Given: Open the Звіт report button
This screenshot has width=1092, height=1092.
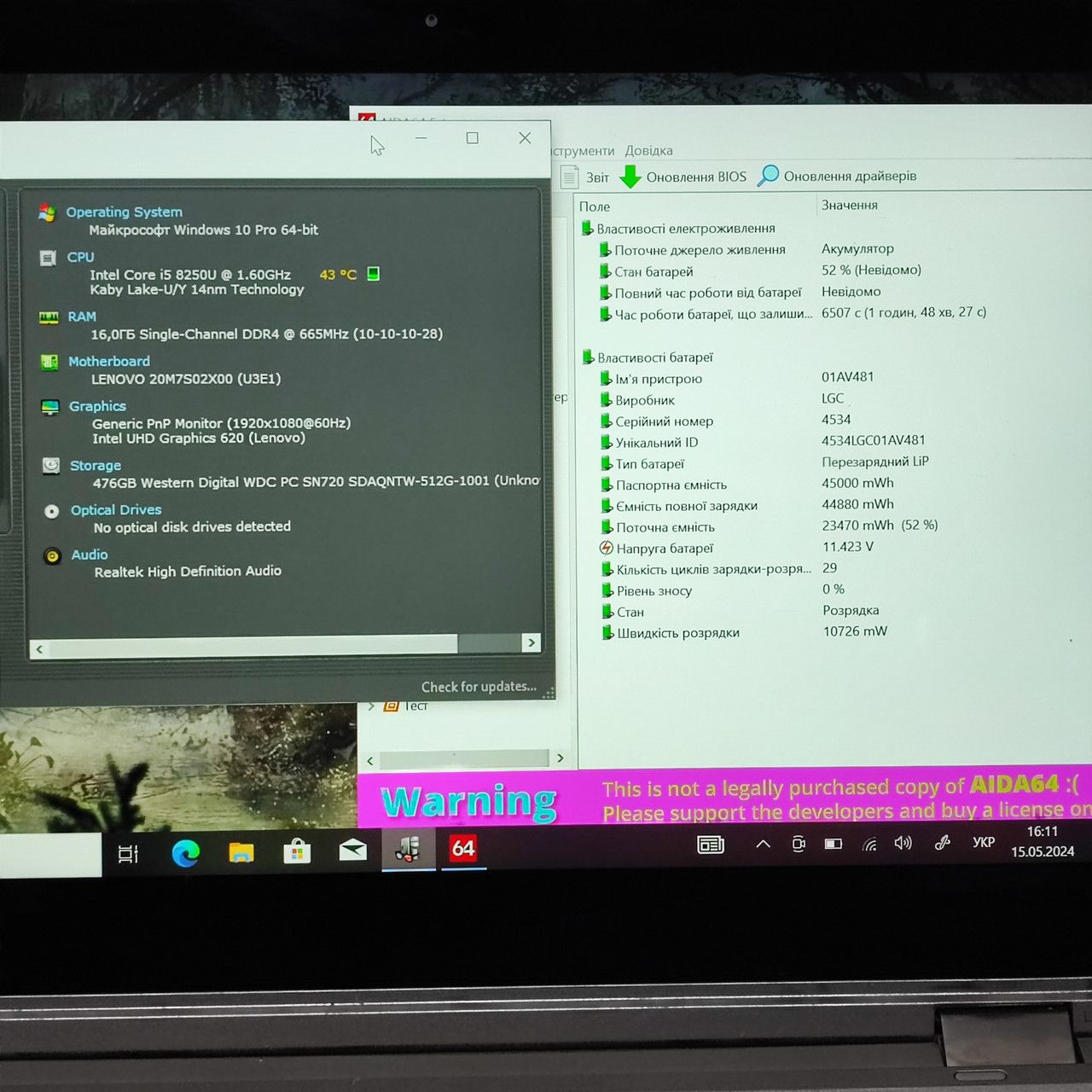Looking at the screenshot, I should (x=585, y=177).
